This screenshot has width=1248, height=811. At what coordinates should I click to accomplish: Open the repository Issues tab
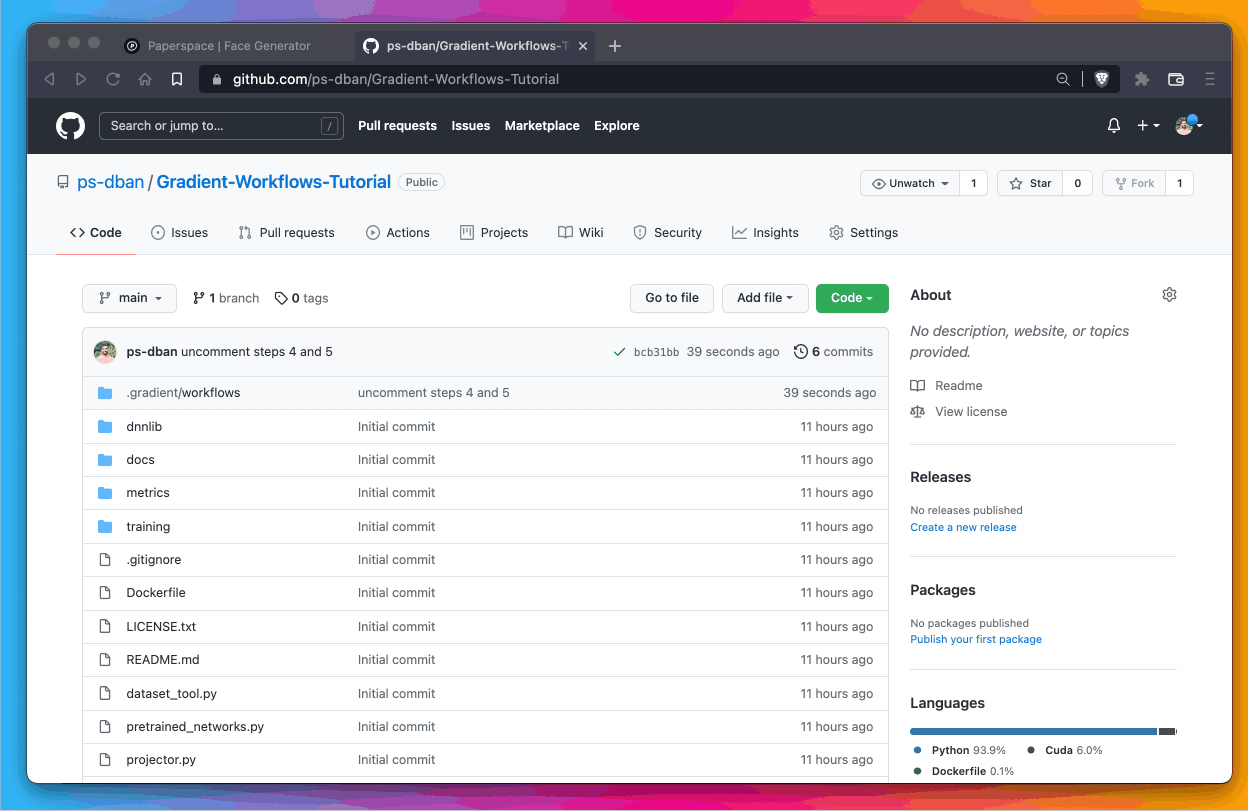[x=179, y=232]
